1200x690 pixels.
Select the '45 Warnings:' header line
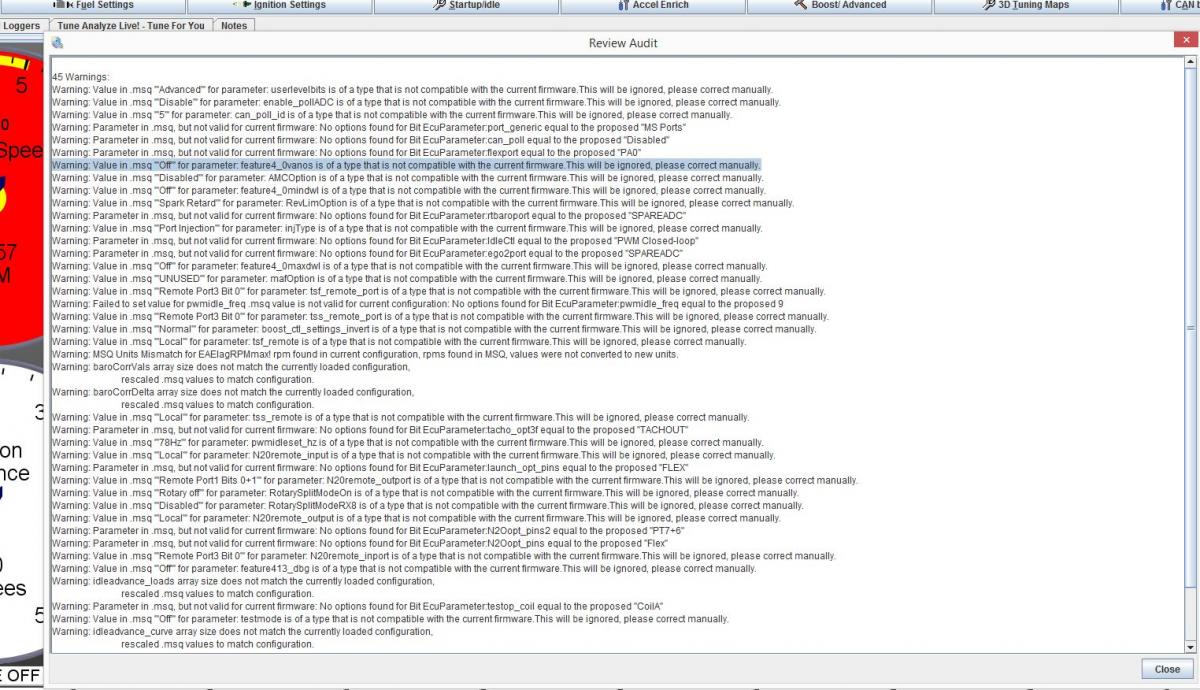(83, 76)
